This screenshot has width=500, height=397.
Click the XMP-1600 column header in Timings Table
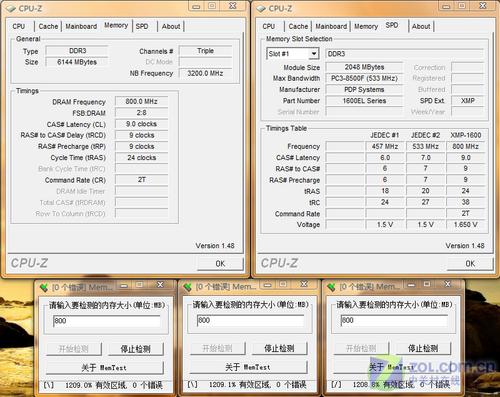tap(466, 135)
